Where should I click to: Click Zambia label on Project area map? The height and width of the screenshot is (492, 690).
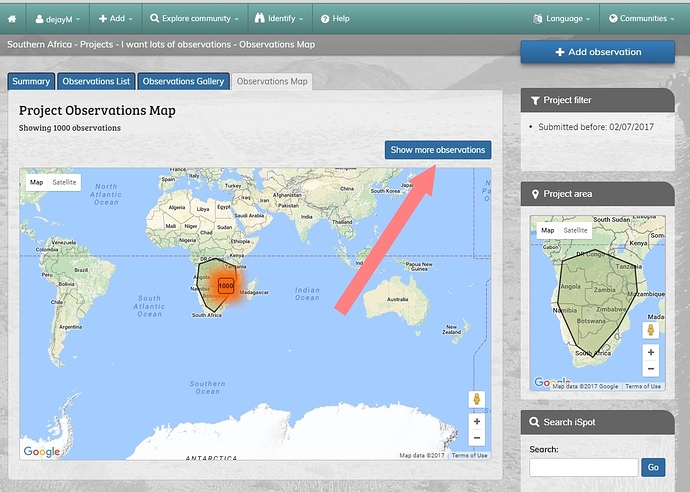(x=605, y=290)
